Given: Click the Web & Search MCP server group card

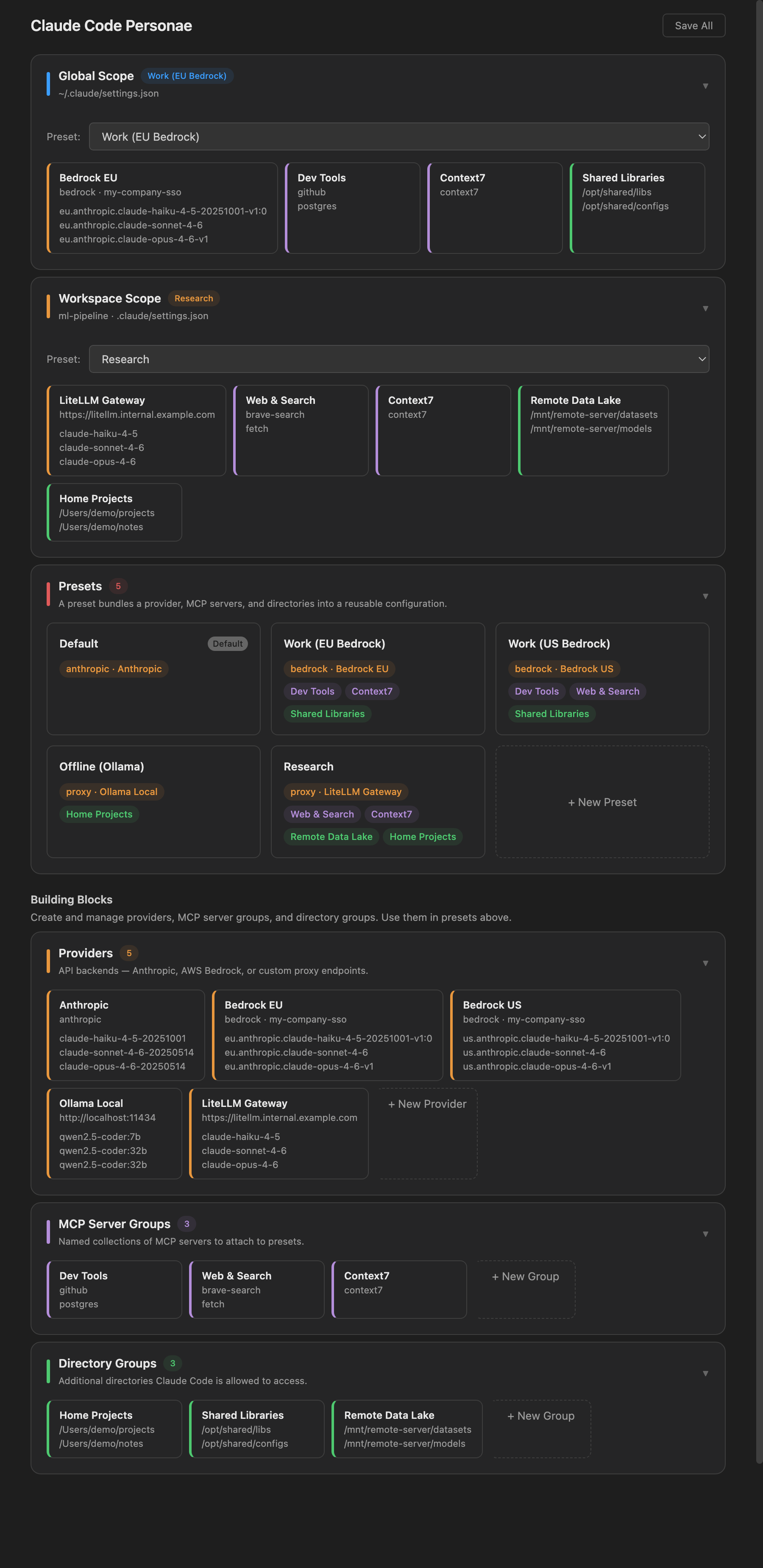Looking at the screenshot, I should (x=256, y=1289).
